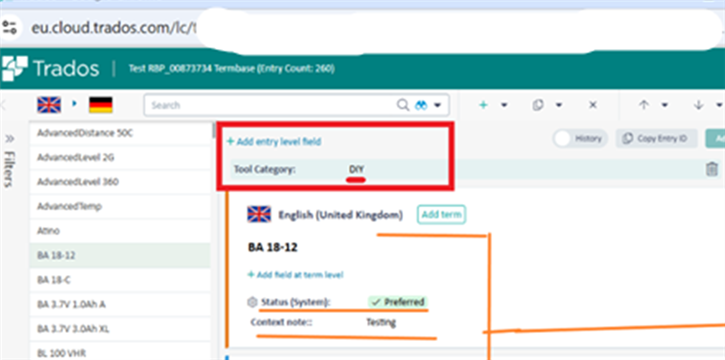Select AdvancedLevel 360 in term list

(x=120, y=182)
